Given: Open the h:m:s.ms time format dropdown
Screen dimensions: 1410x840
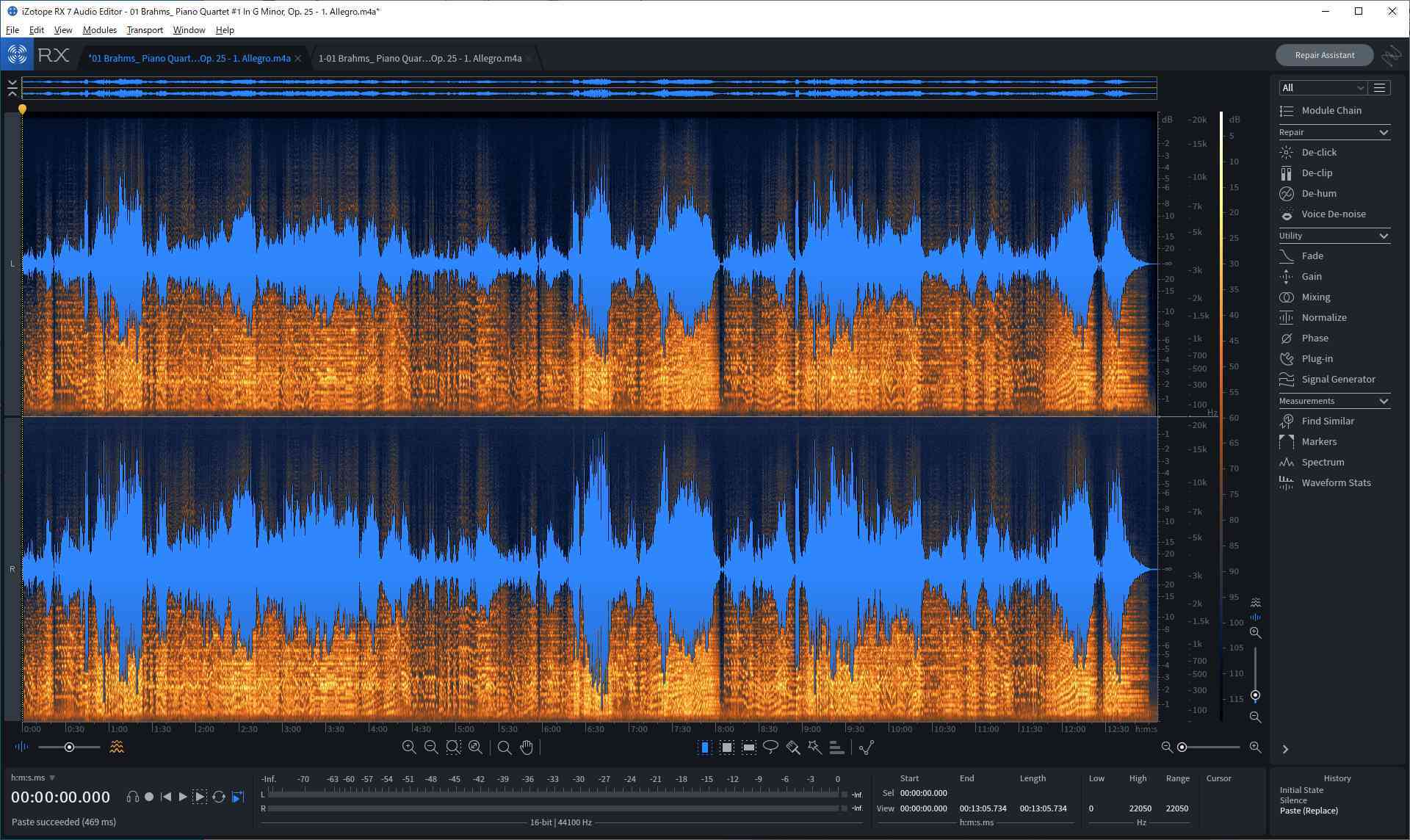Looking at the screenshot, I should [x=33, y=778].
